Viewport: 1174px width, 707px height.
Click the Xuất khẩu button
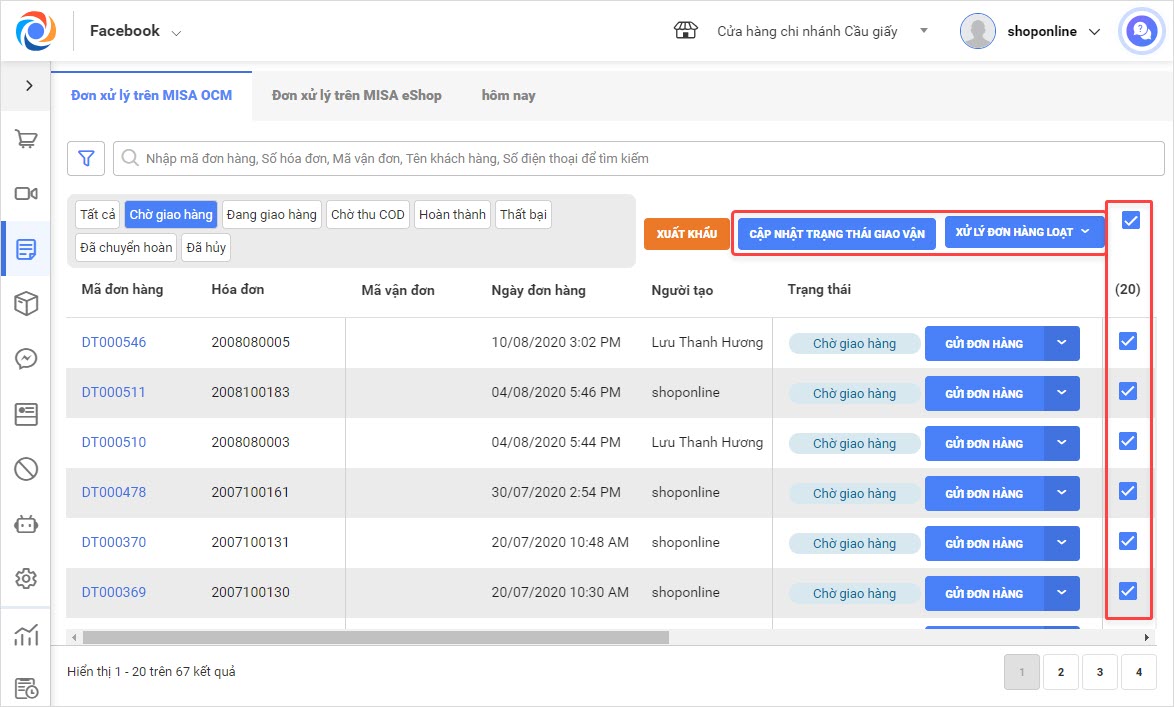point(687,234)
